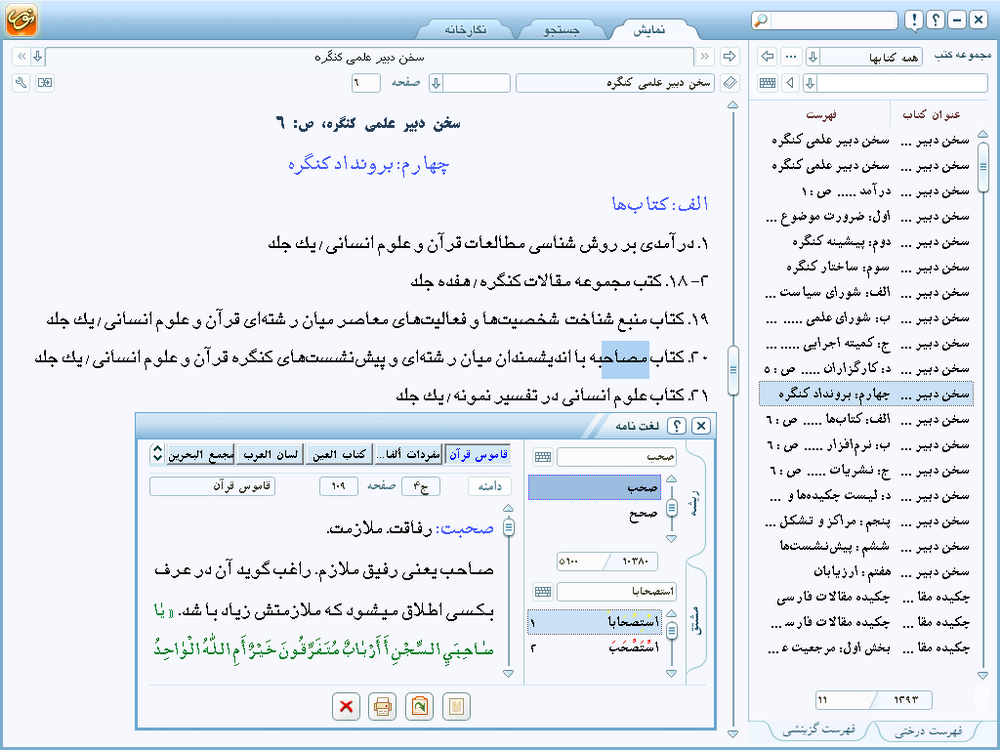
Task: Close the لغت نامه dictionary panel
Action: (x=700, y=425)
